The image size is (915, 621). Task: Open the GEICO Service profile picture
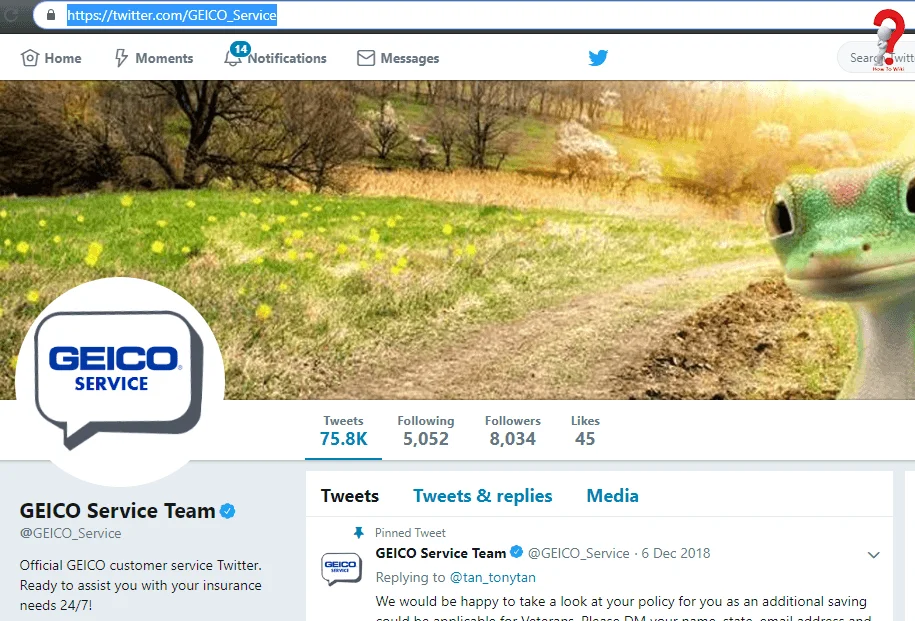coord(120,382)
